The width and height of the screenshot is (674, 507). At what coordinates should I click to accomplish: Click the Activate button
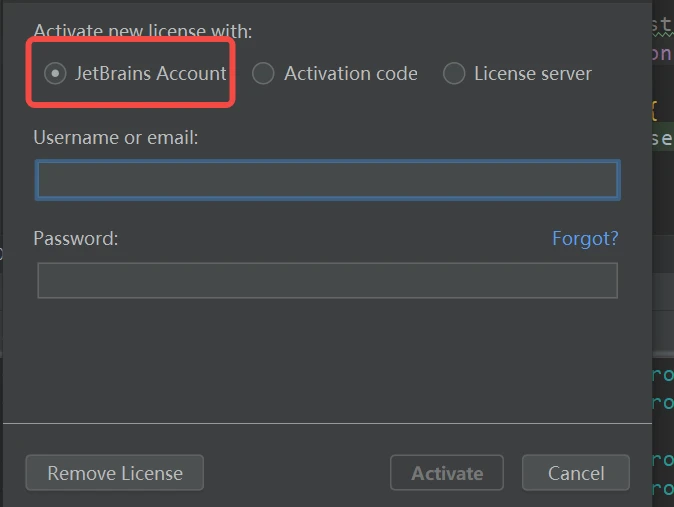coord(447,473)
